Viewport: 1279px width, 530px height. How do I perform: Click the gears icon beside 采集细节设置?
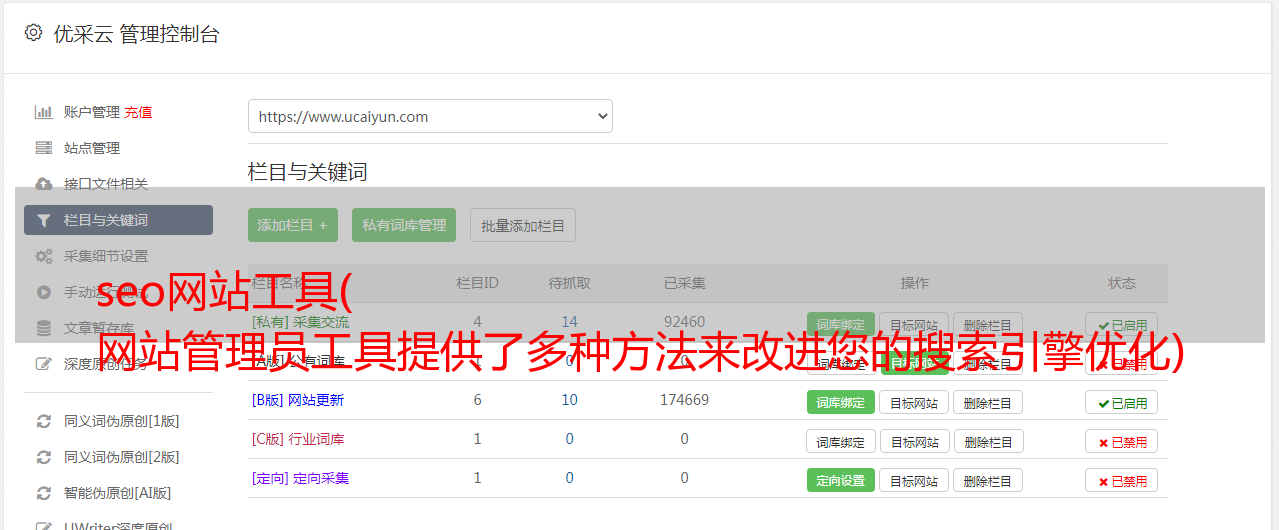tap(44, 256)
